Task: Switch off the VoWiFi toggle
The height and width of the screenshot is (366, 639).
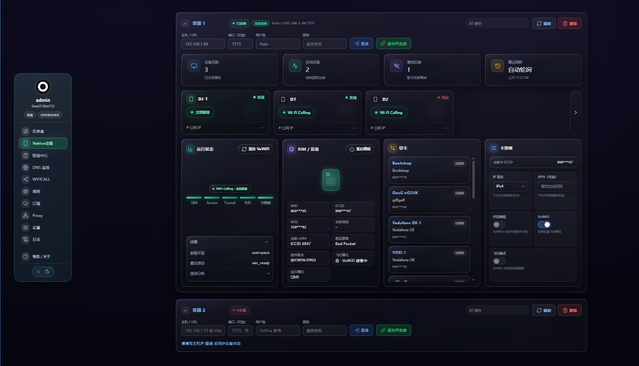Action: (544, 225)
